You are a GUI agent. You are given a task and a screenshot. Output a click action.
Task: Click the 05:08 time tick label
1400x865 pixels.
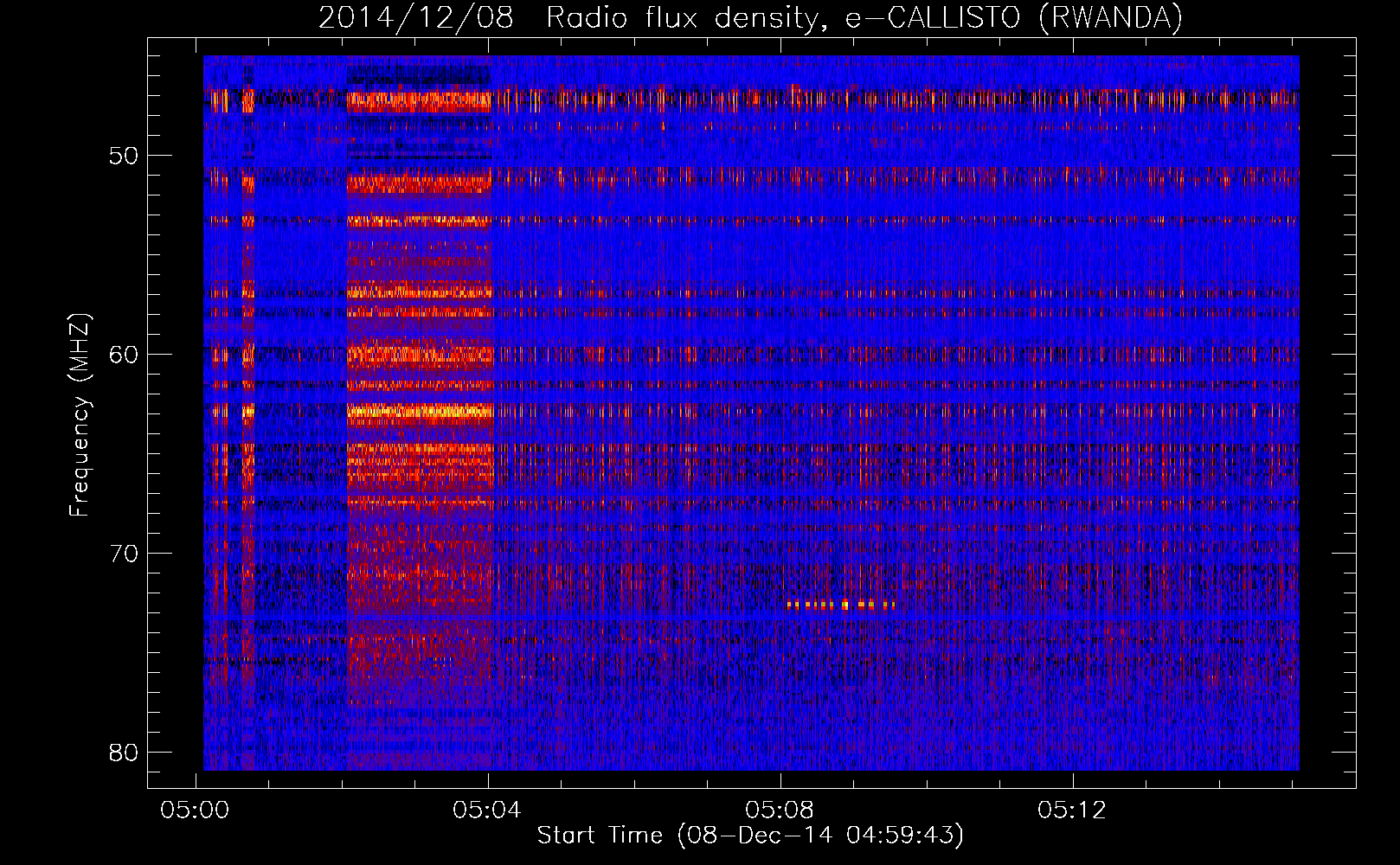point(780,811)
